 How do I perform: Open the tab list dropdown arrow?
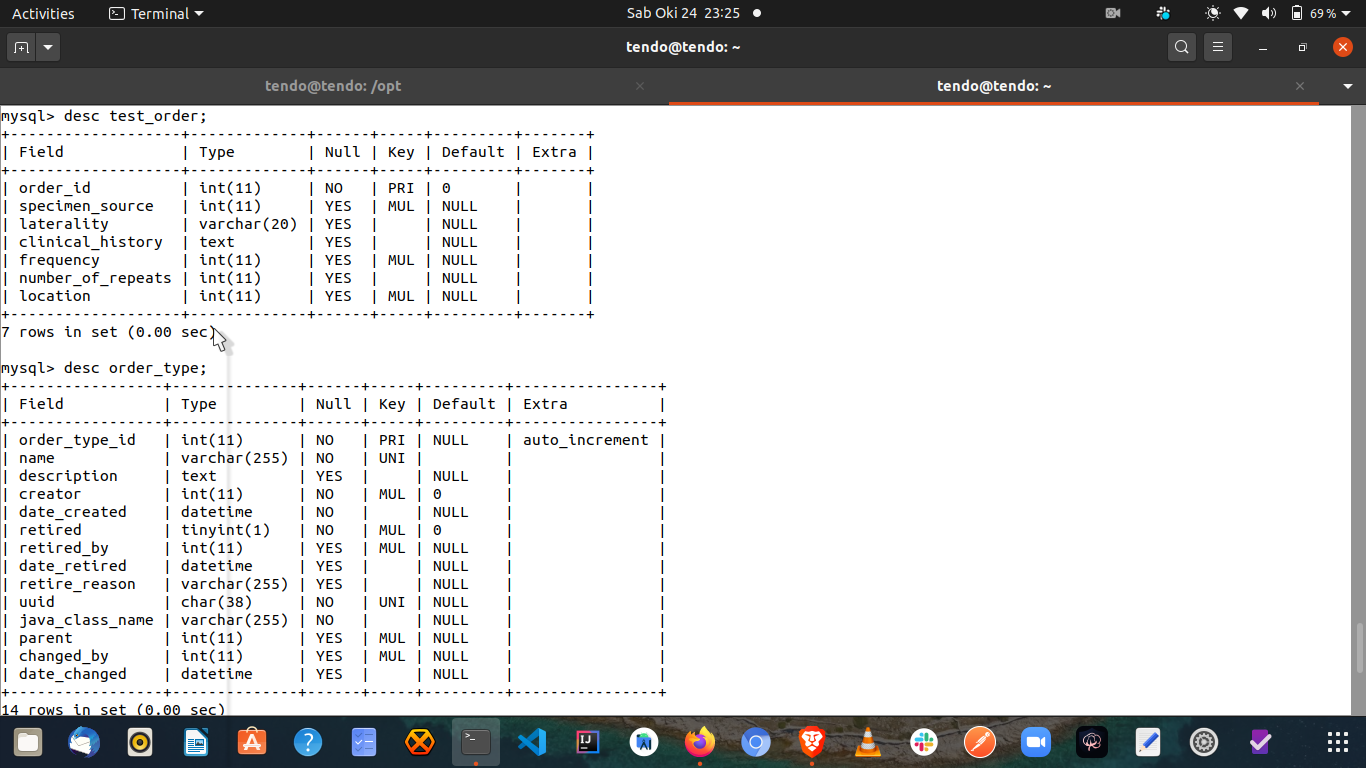tap(1348, 86)
